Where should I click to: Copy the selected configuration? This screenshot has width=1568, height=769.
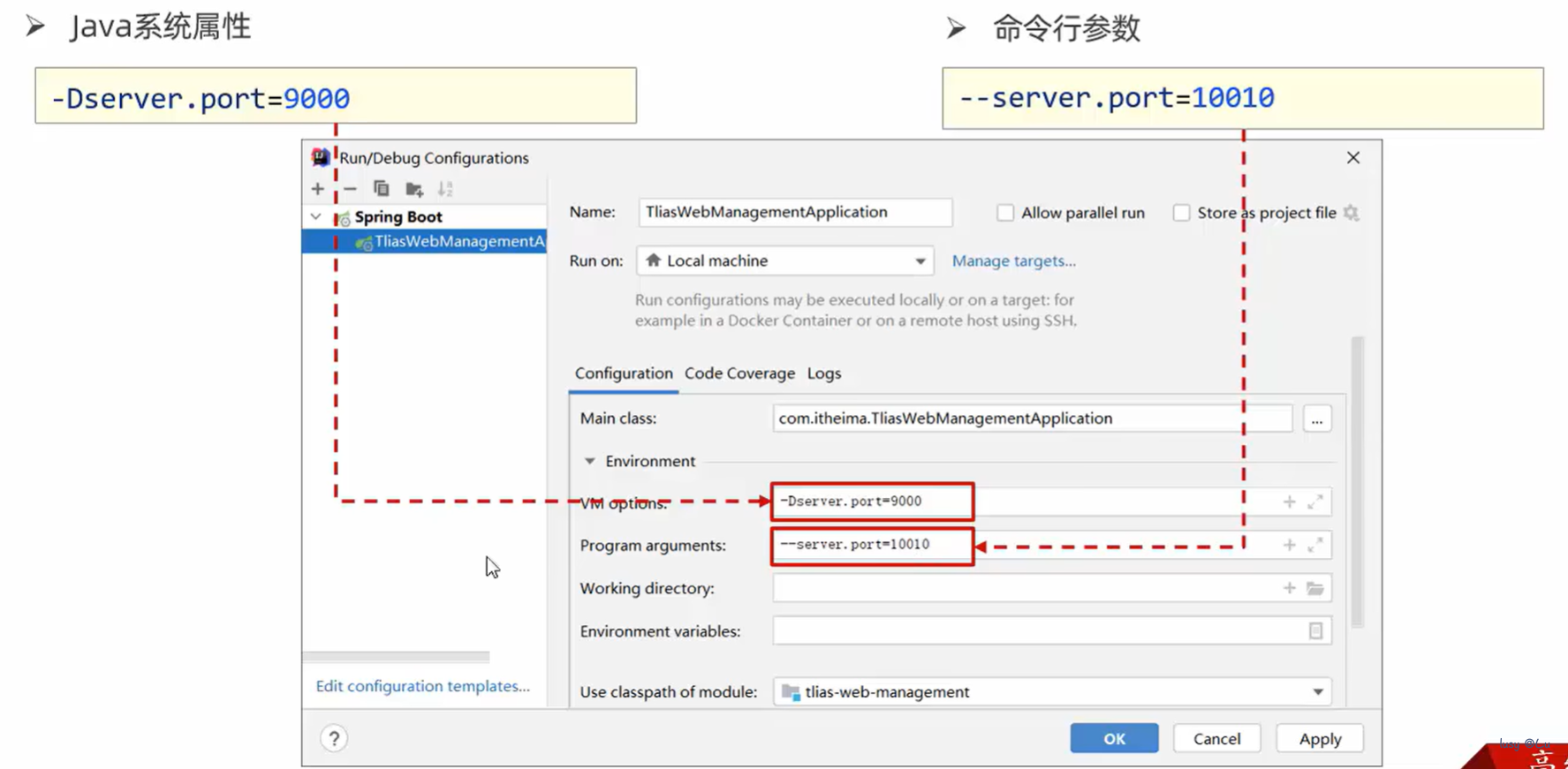pos(382,189)
